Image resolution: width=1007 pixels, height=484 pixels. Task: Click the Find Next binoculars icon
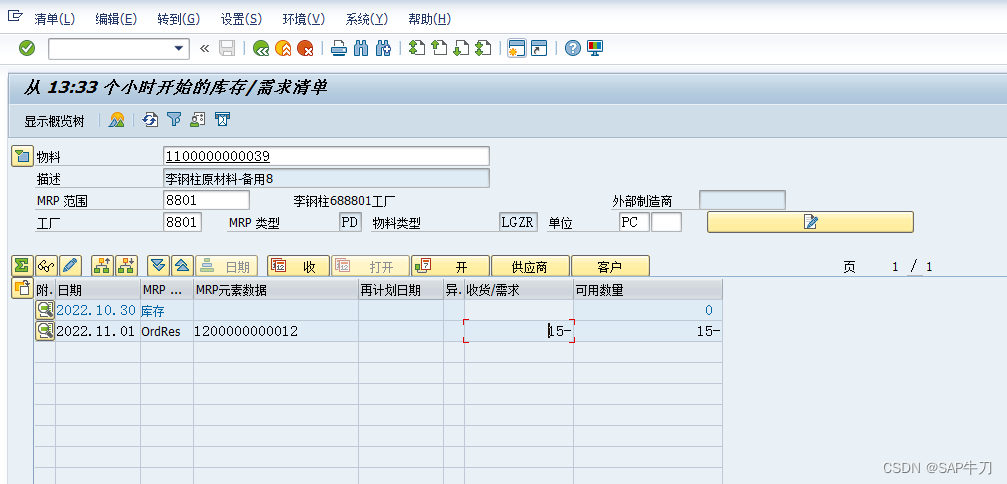pyautogui.click(x=383, y=48)
